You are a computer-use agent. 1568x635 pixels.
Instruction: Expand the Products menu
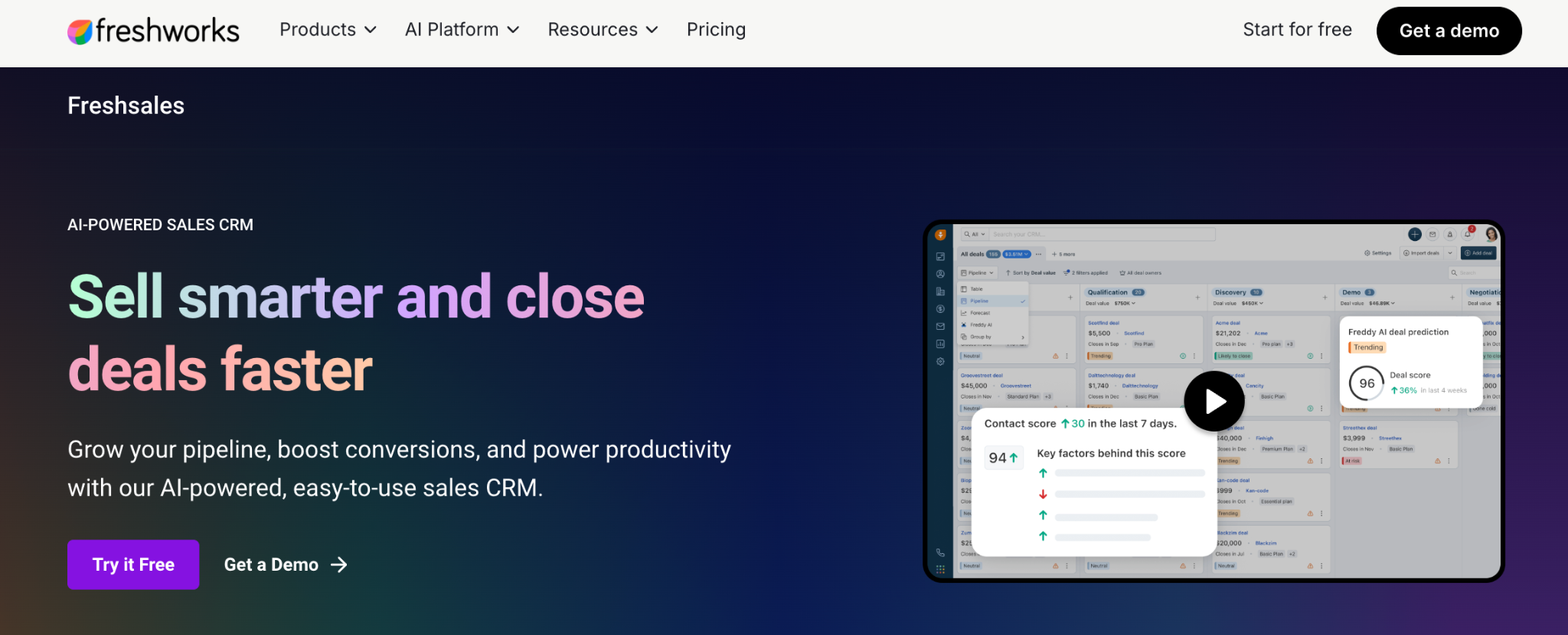(328, 30)
